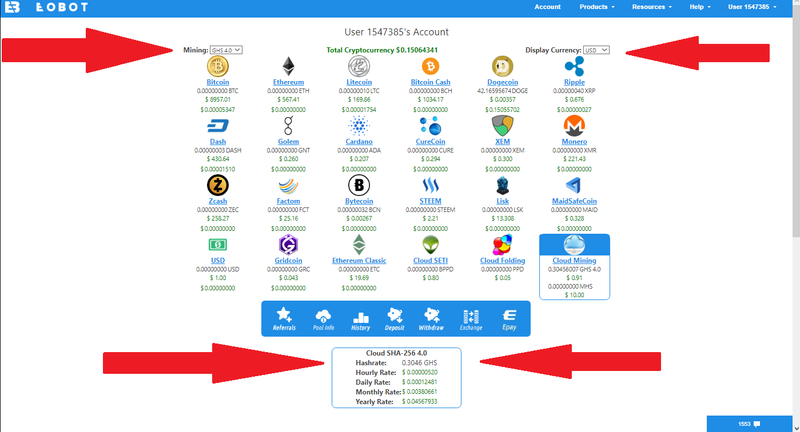The height and width of the screenshot is (432, 800).
Task: Open the Deposit piggy bank button
Action: click(394, 319)
